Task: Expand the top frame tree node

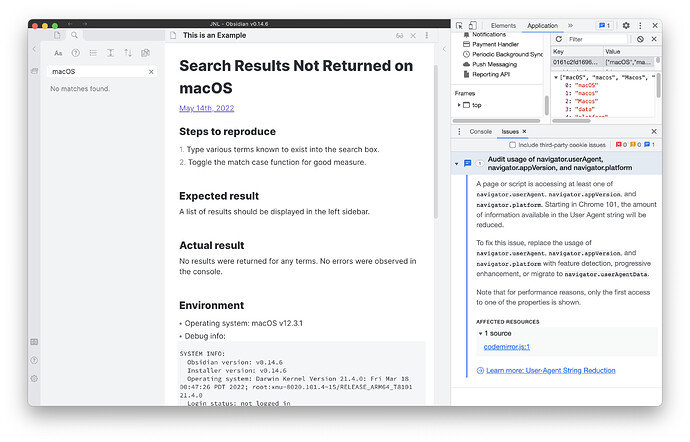Action: [x=459, y=105]
